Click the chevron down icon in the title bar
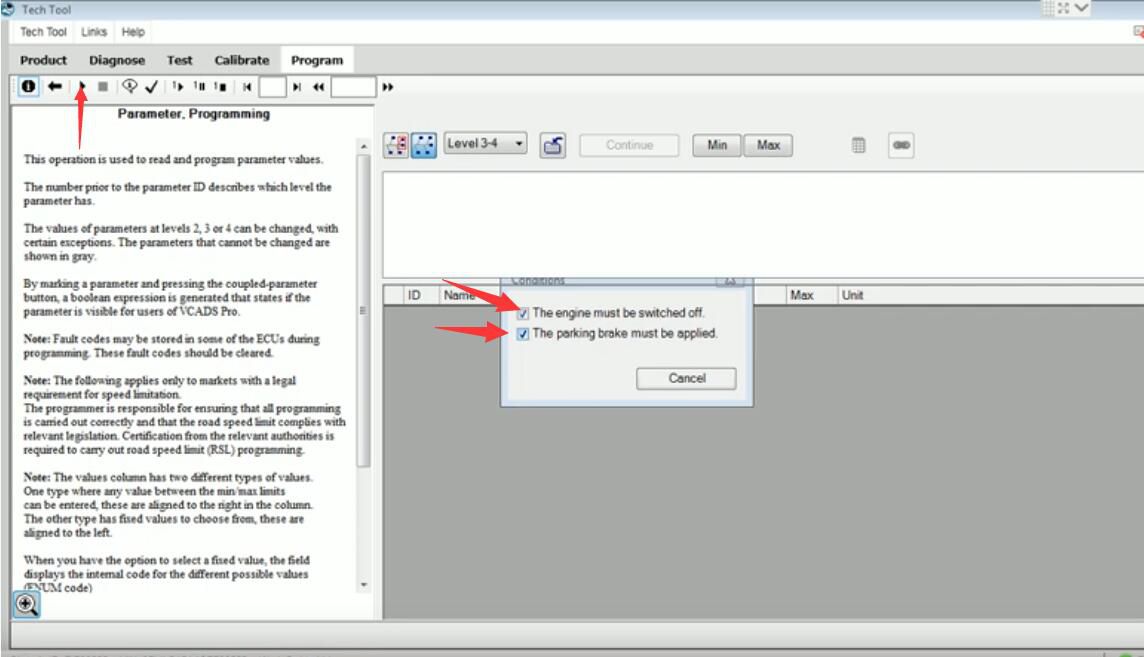 coord(1081,8)
